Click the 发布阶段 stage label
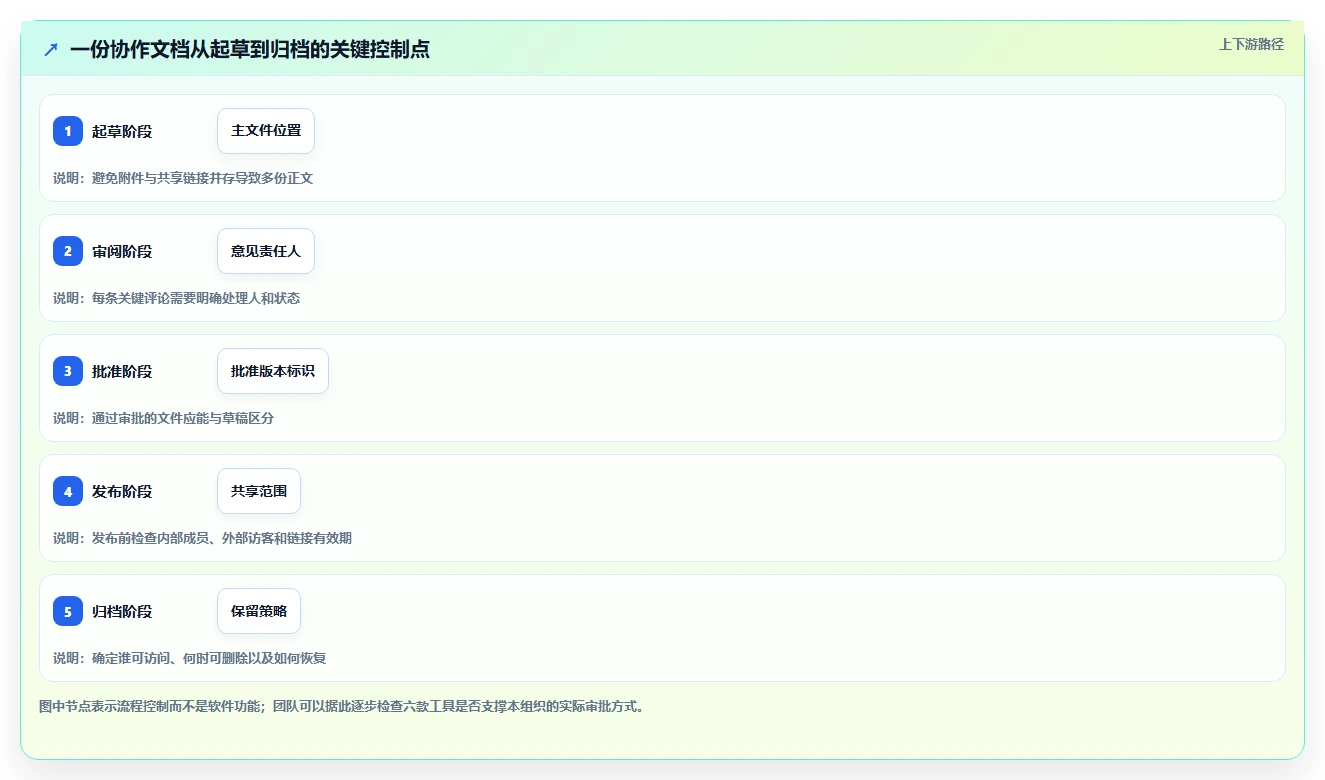1325x780 pixels. pyautogui.click(x=122, y=492)
